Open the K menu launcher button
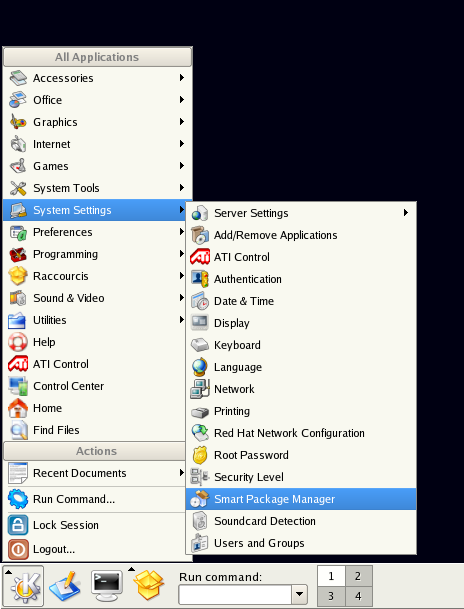This screenshot has width=464, height=609. point(23,586)
